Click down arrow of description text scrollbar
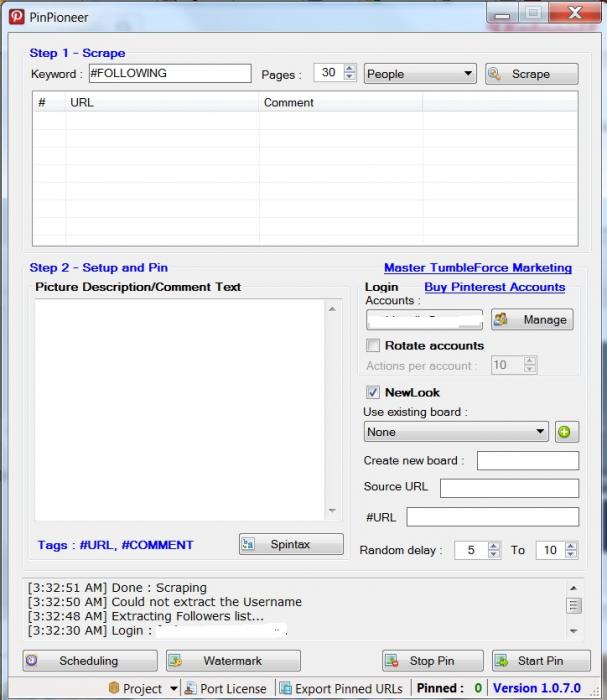Viewport: 607px width, 700px height. 332,510
